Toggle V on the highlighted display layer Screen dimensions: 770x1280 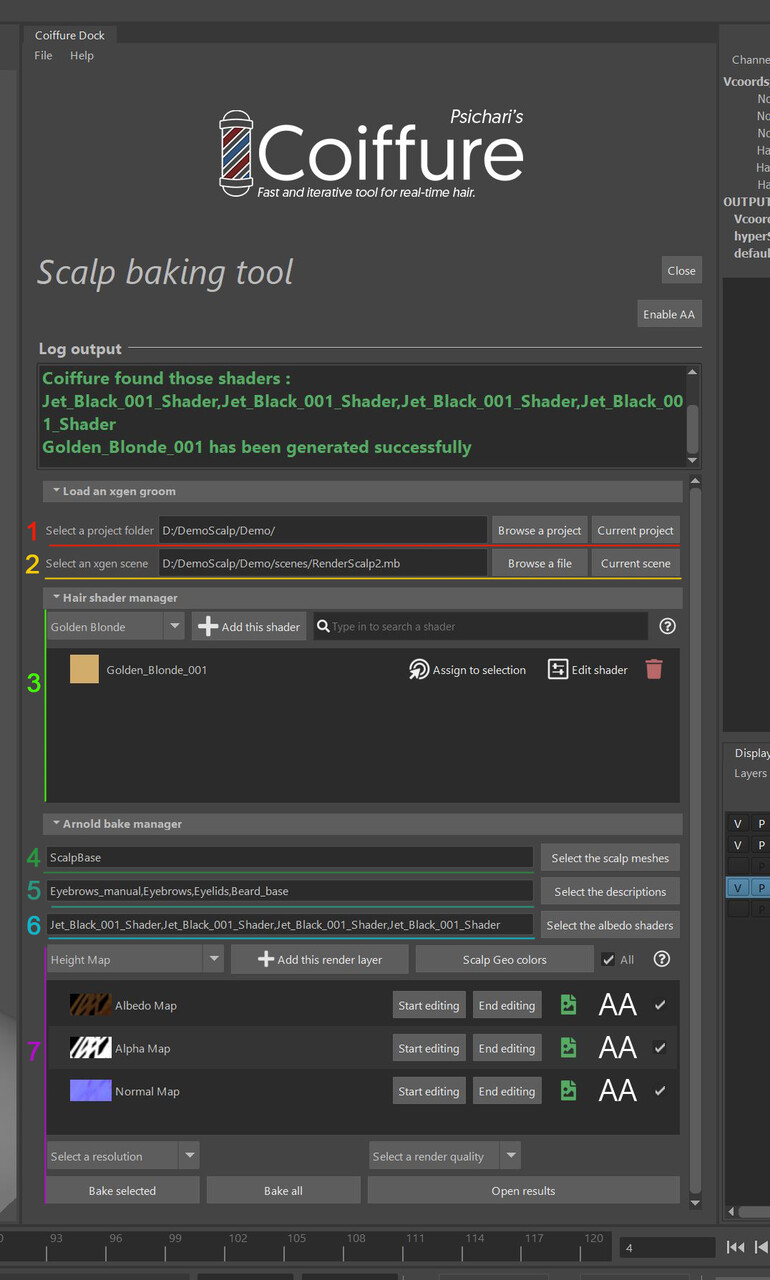coord(738,888)
